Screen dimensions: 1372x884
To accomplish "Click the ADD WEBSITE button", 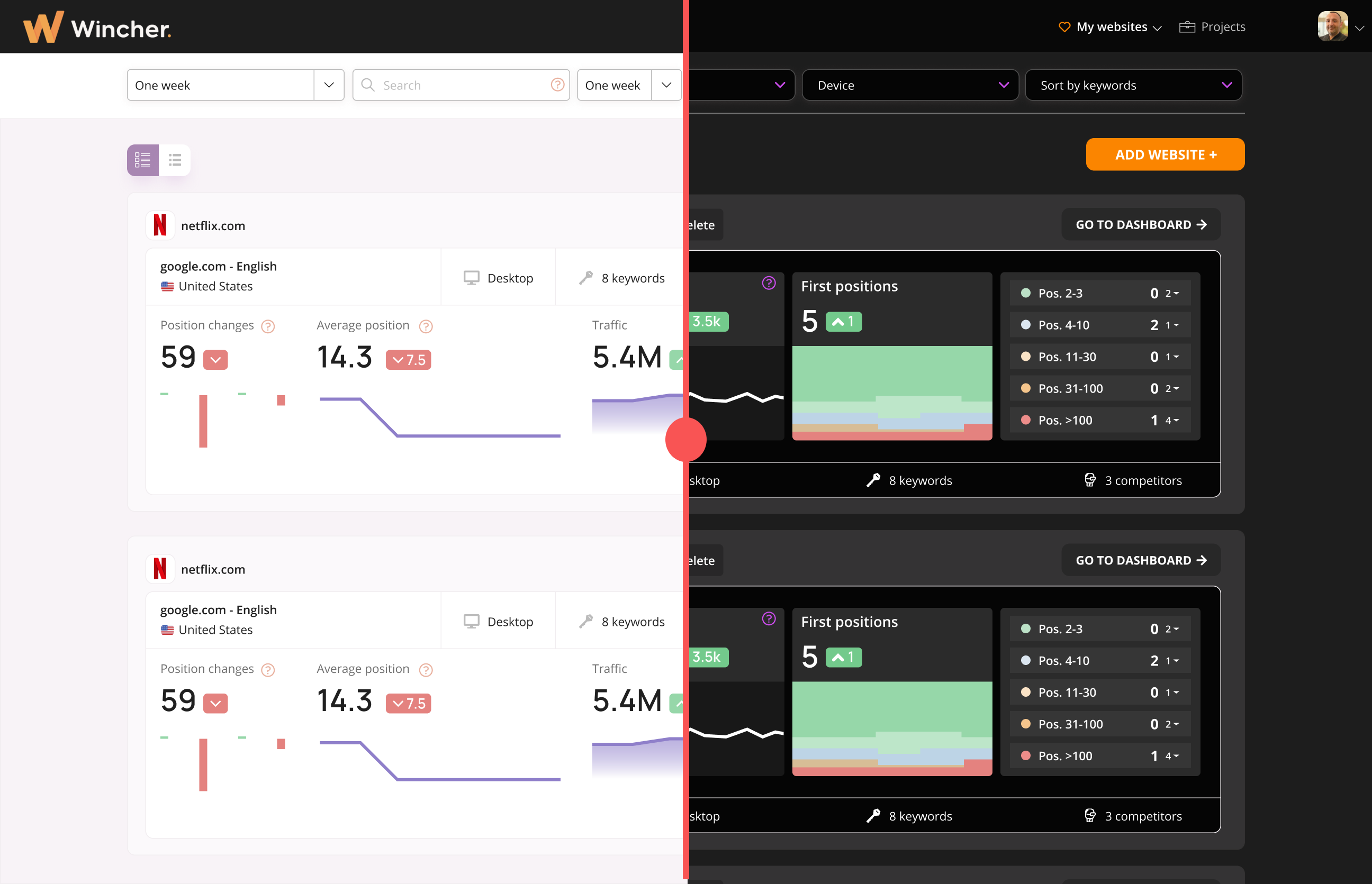I will point(1165,154).
